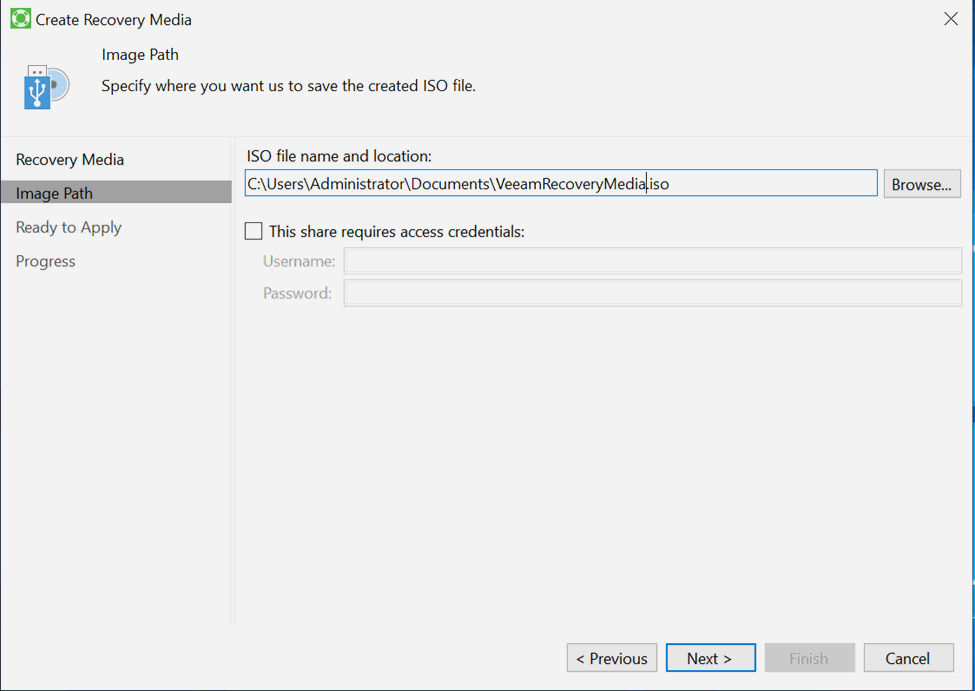Select the Image Path wizard step
975x691 pixels.
click(116, 192)
